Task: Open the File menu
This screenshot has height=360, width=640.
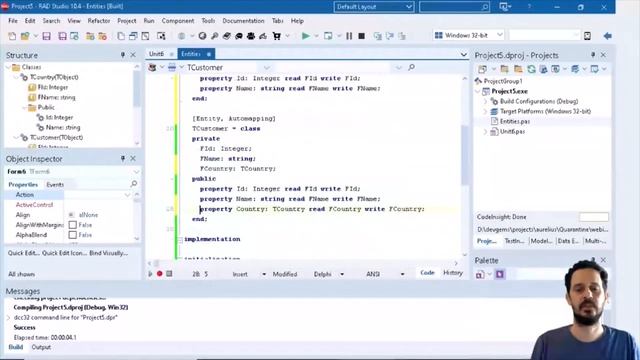Action: click(13, 21)
